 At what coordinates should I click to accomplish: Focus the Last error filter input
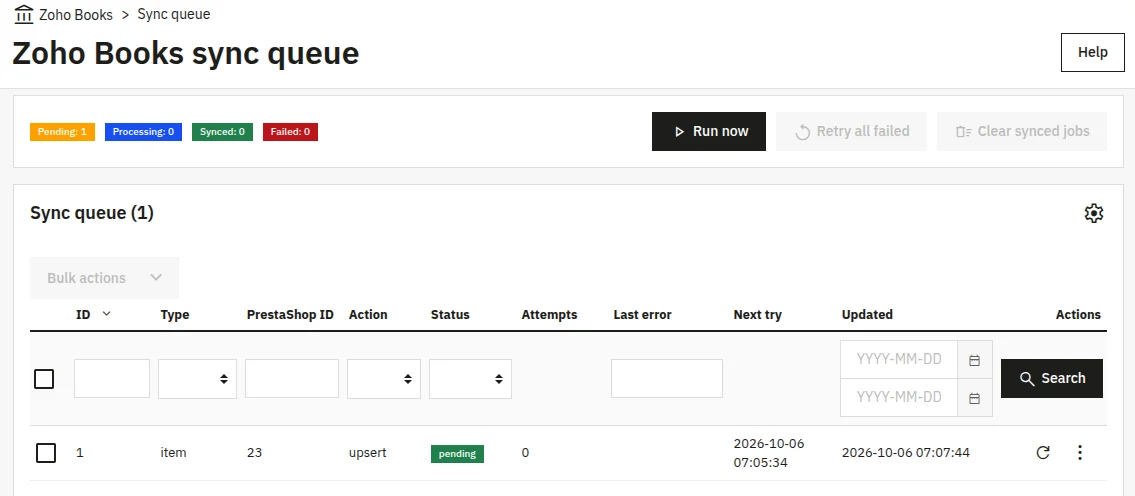click(667, 379)
